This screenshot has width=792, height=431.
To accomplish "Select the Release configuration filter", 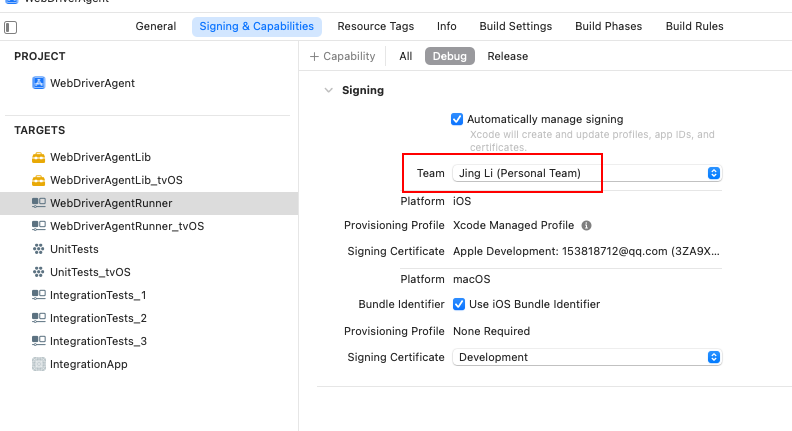I will click(x=507, y=57).
